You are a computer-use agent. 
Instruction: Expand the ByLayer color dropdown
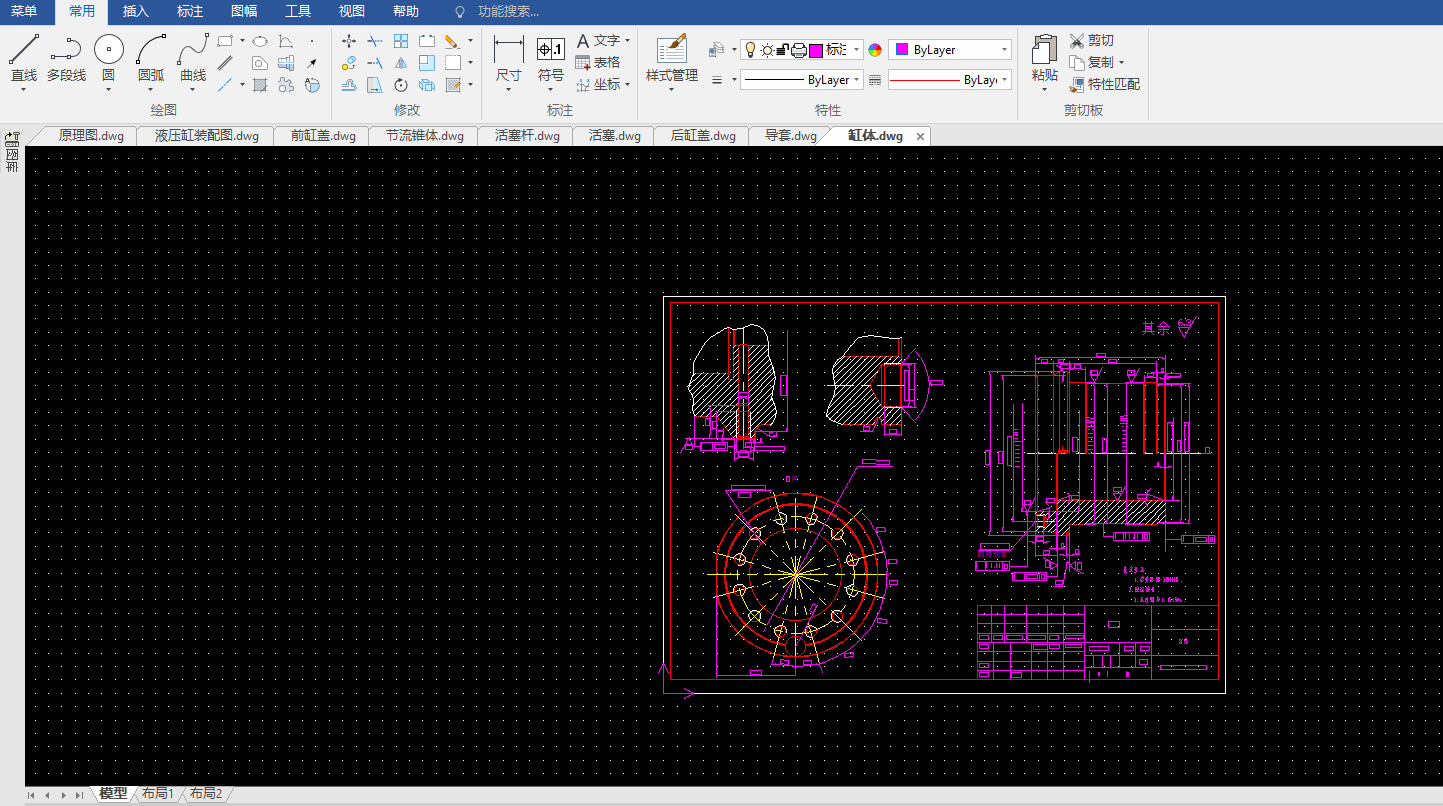point(1004,50)
